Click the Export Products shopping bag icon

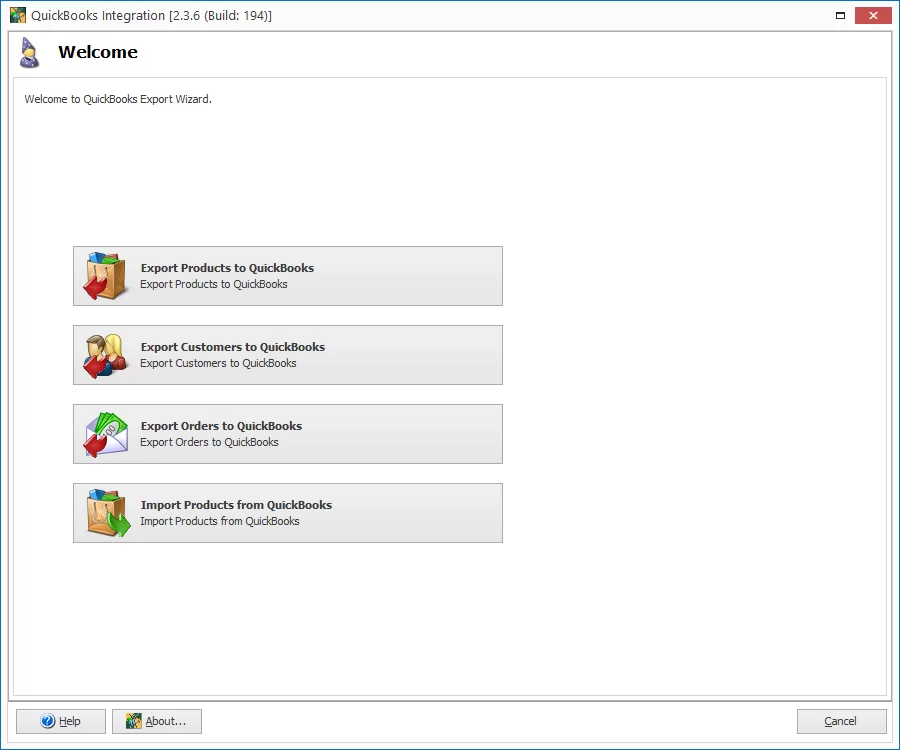click(x=104, y=276)
